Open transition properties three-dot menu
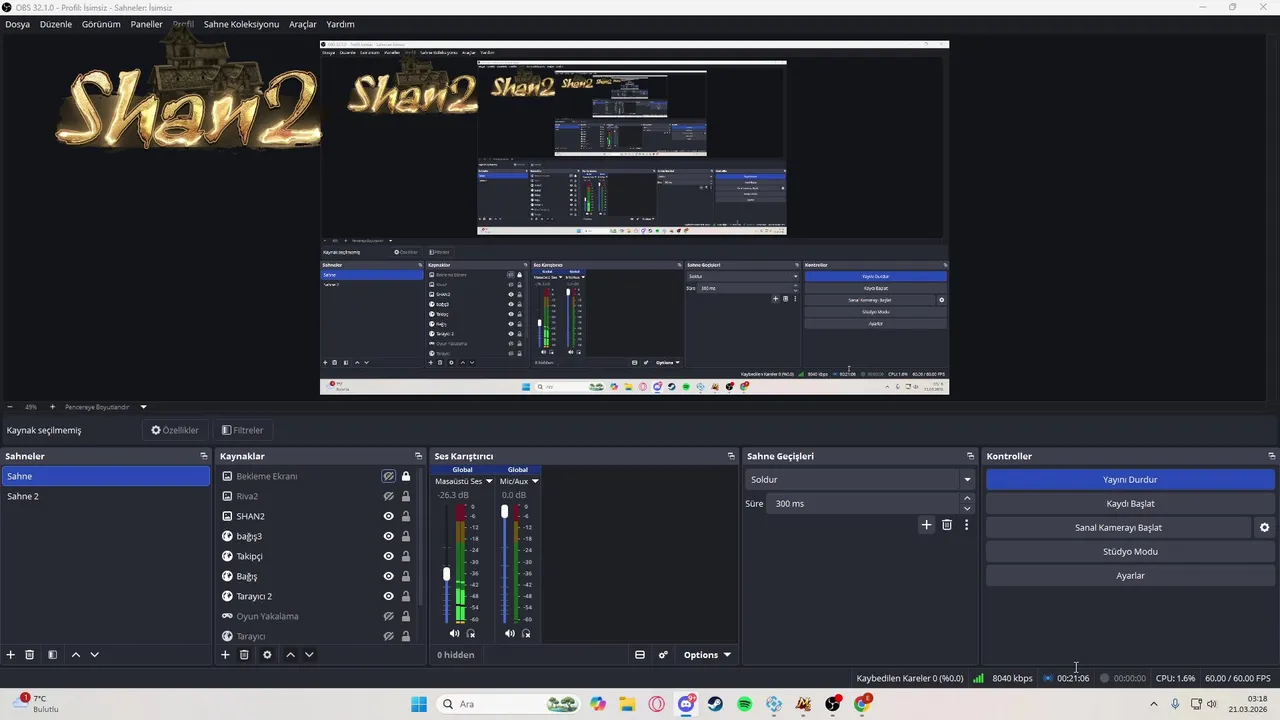Image resolution: width=1280 pixels, height=720 pixels. [966, 525]
